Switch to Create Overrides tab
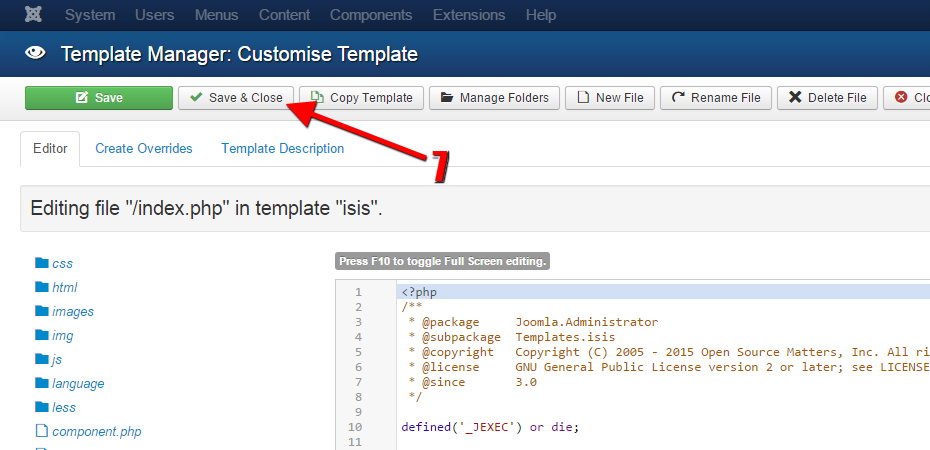Viewport: 930px width, 450px height. pos(144,149)
